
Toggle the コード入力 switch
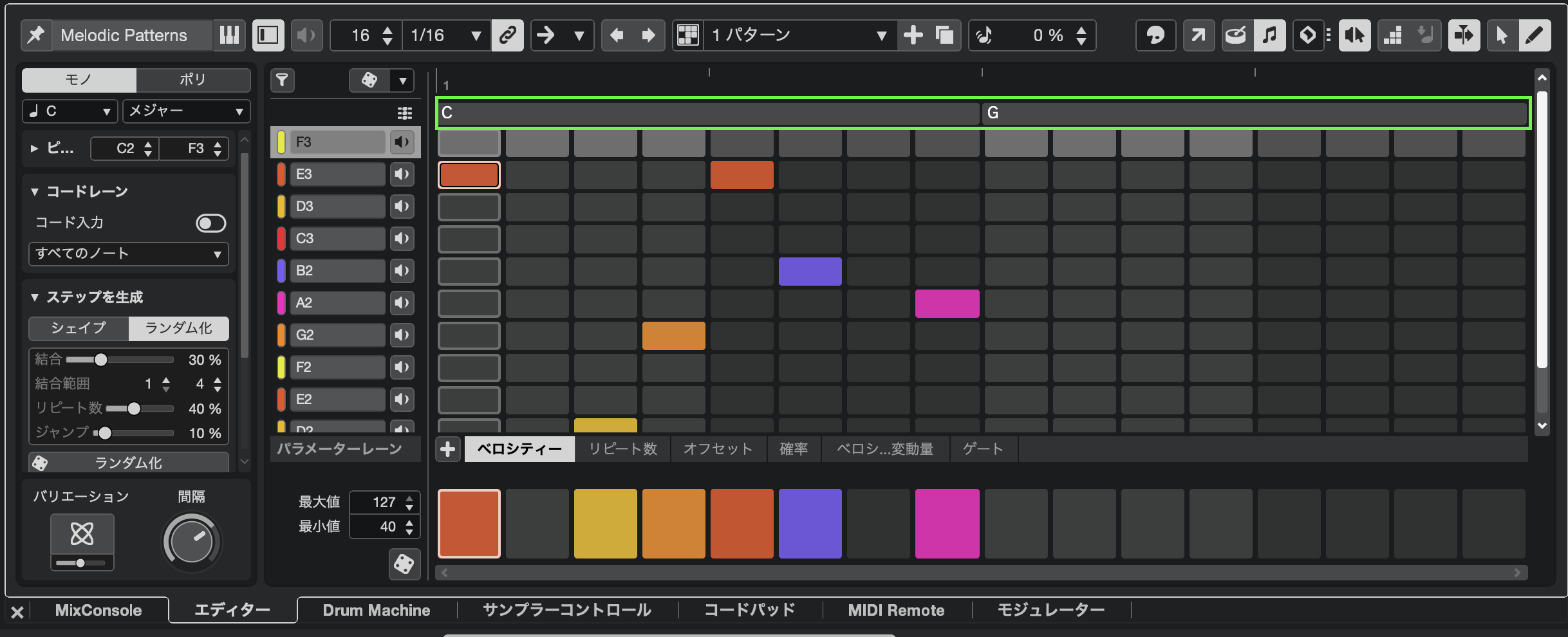point(211,223)
